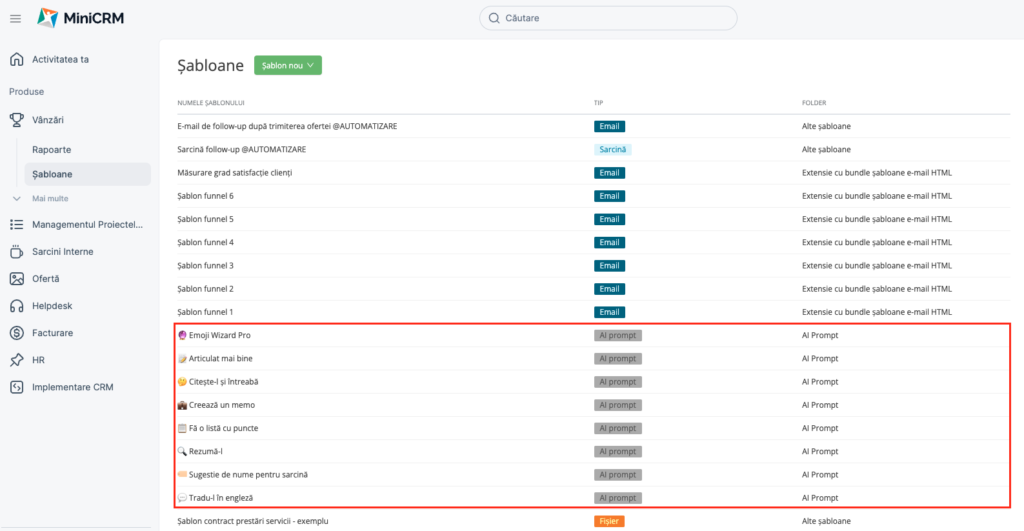1024x531 pixels.
Task: Open the Șablon nou dropdown
Action: point(288,65)
